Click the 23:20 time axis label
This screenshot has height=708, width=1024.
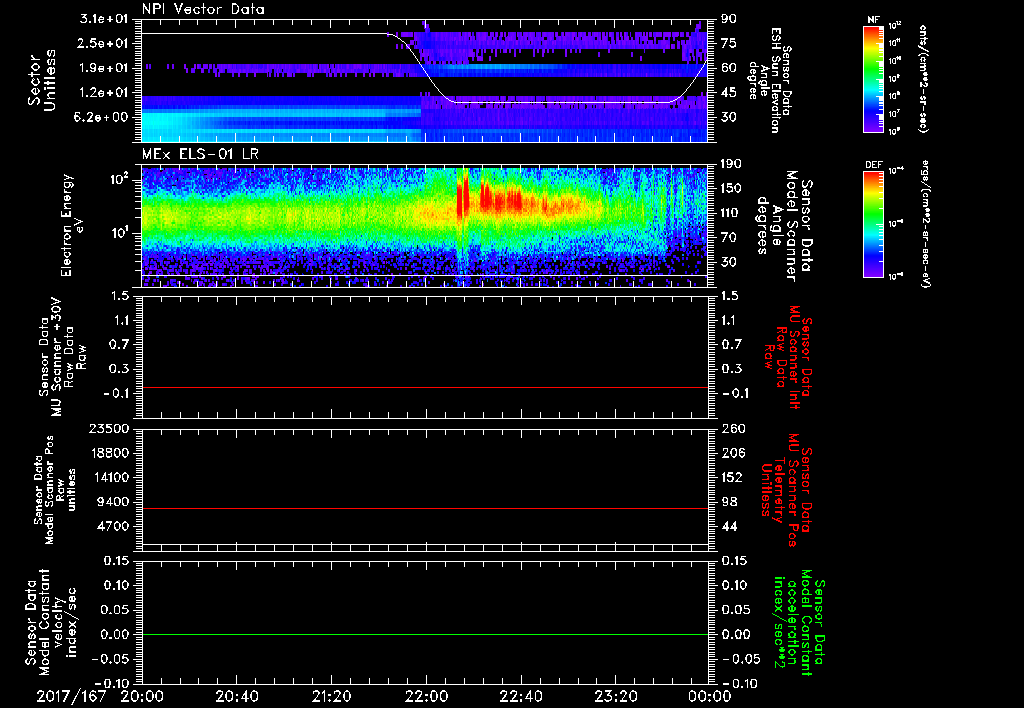tap(615, 695)
